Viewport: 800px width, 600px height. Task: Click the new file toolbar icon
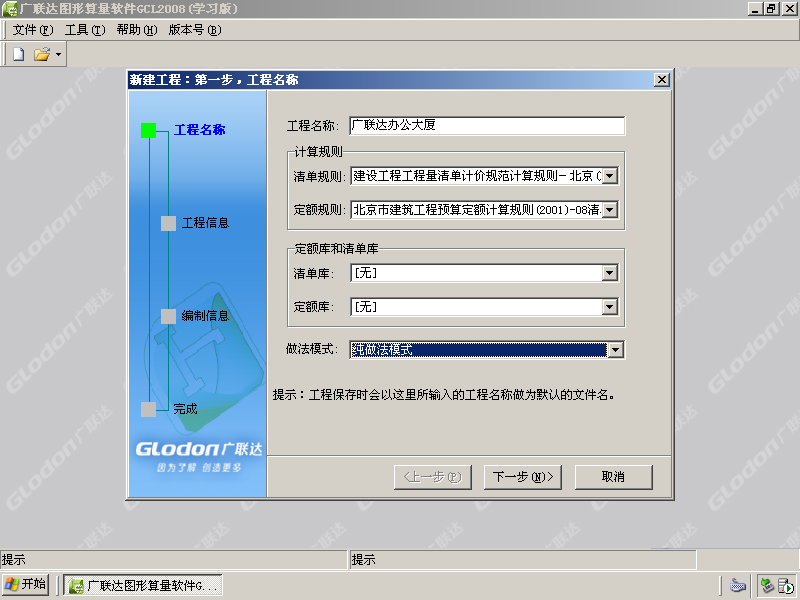pyautogui.click(x=18, y=54)
